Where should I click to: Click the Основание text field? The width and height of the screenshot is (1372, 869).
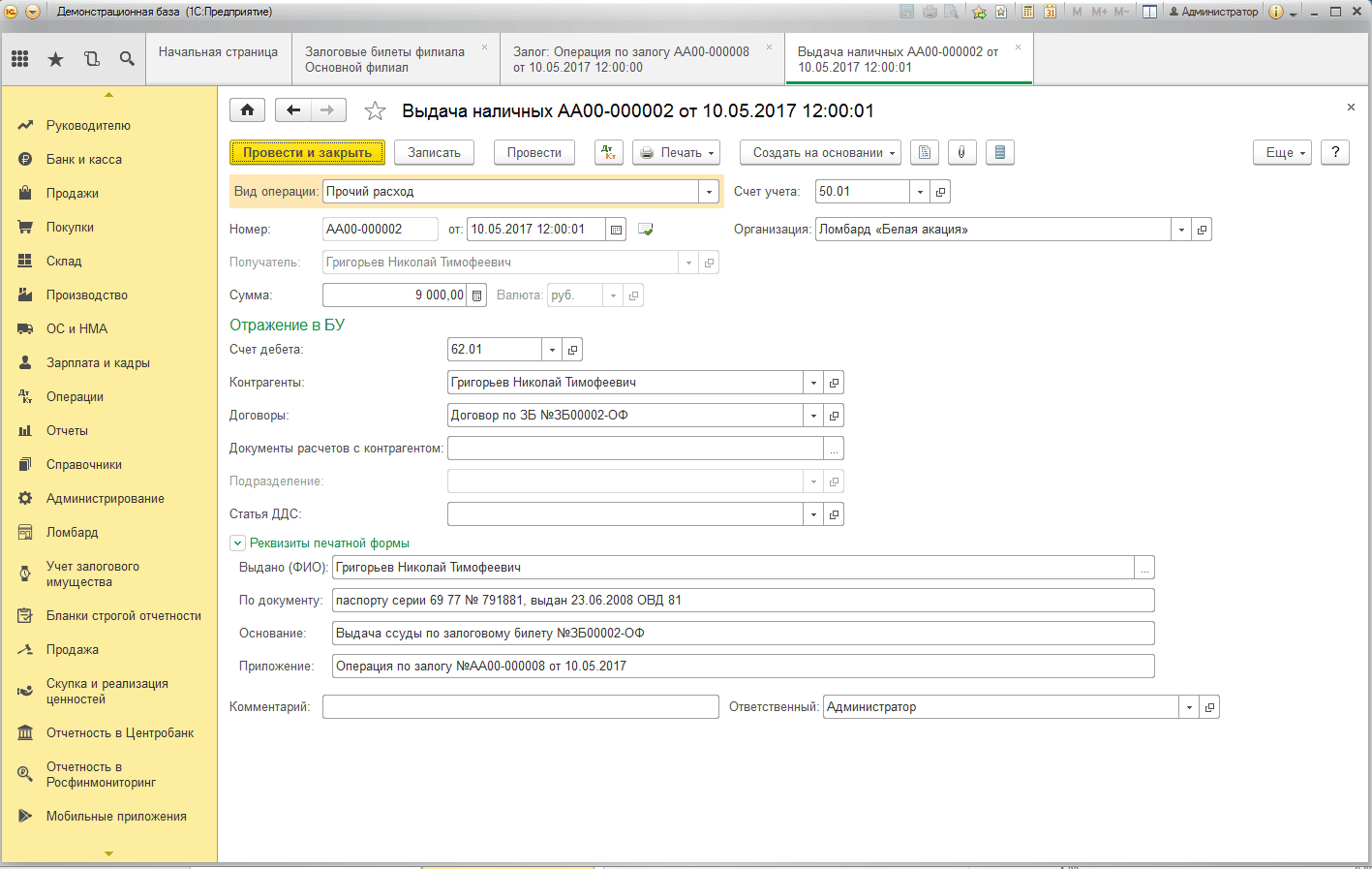744,634
